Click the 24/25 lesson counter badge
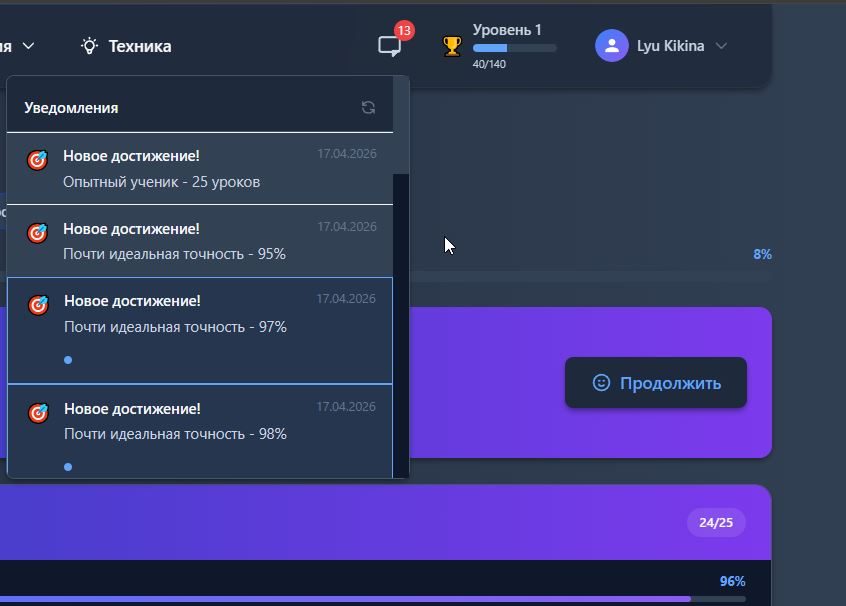This screenshot has width=846, height=606. coord(715,523)
